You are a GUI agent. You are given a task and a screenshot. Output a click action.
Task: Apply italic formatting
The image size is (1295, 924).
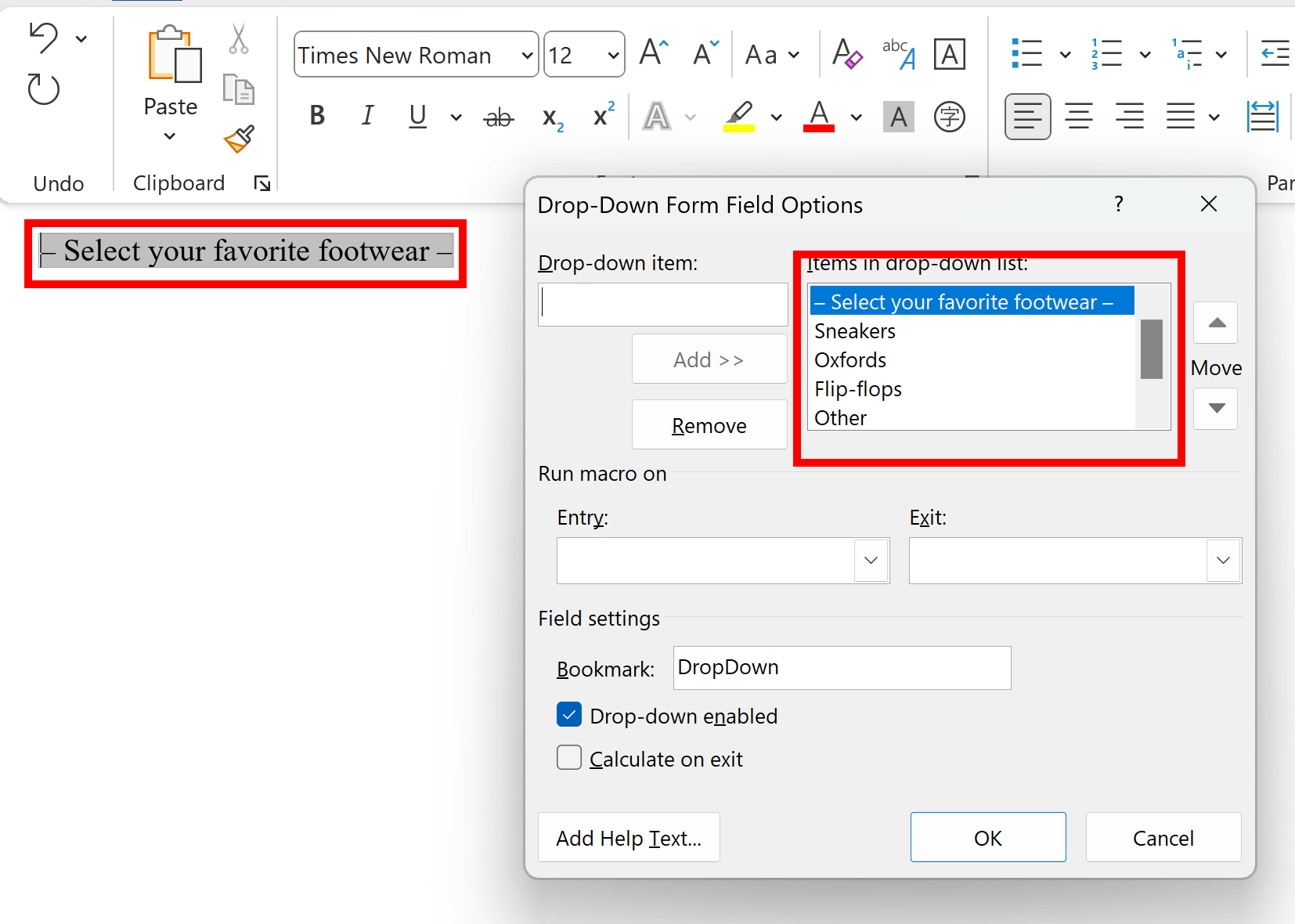tap(367, 116)
